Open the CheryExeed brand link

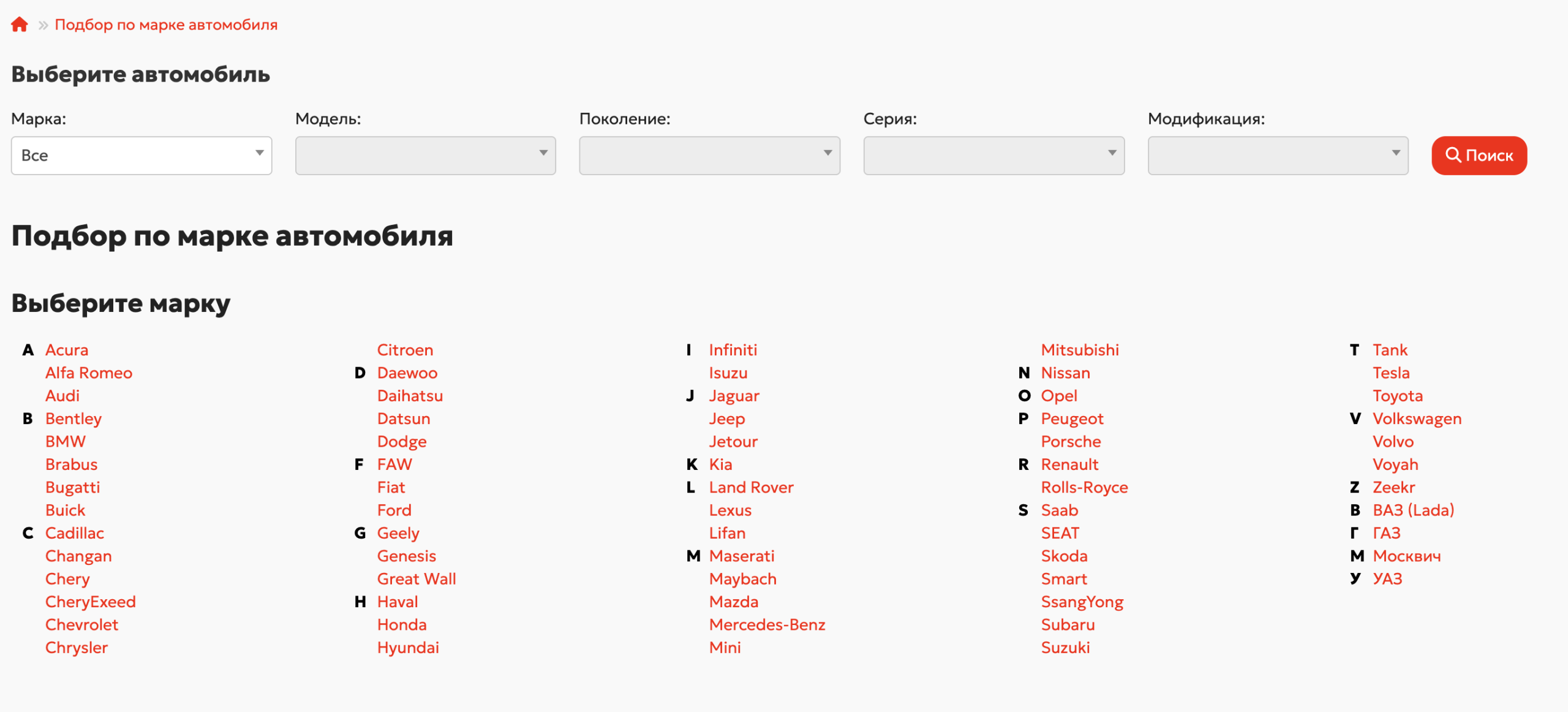click(x=91, y=602)
